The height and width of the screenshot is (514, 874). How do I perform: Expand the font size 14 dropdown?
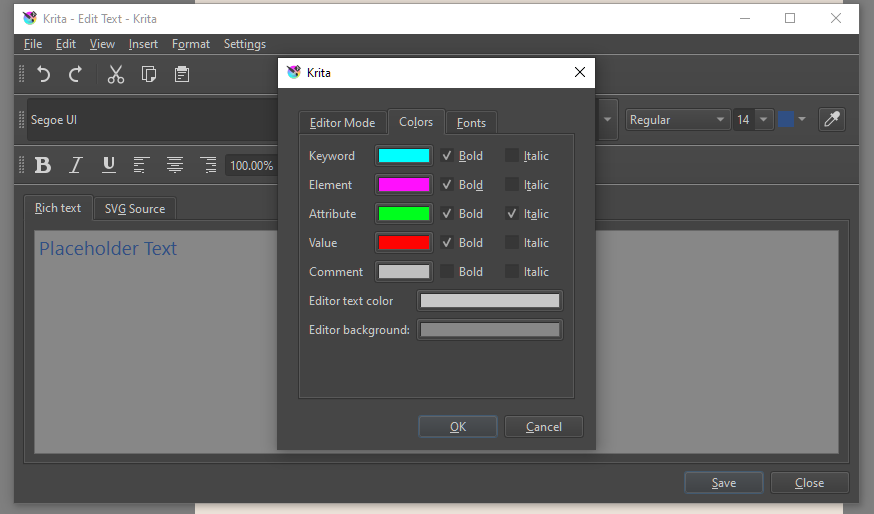click(764, 120)
